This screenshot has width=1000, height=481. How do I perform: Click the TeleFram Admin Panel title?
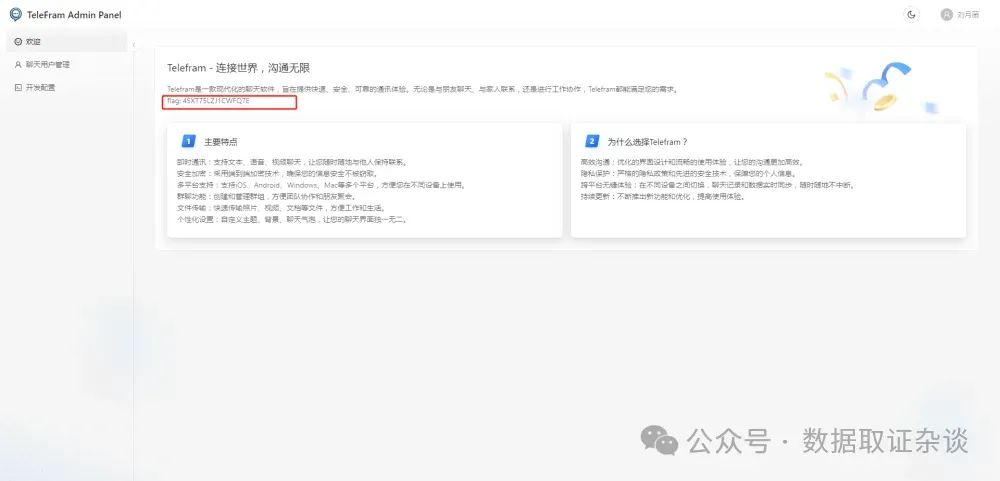pyautogui.click(x=74, y=15)
